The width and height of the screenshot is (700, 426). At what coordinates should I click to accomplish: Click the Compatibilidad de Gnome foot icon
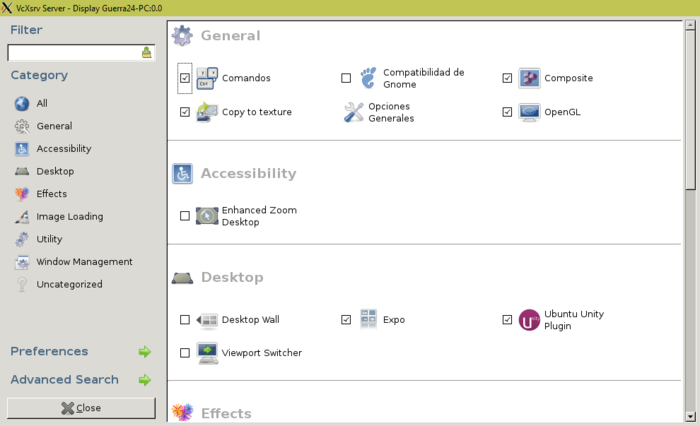[368, 78]
